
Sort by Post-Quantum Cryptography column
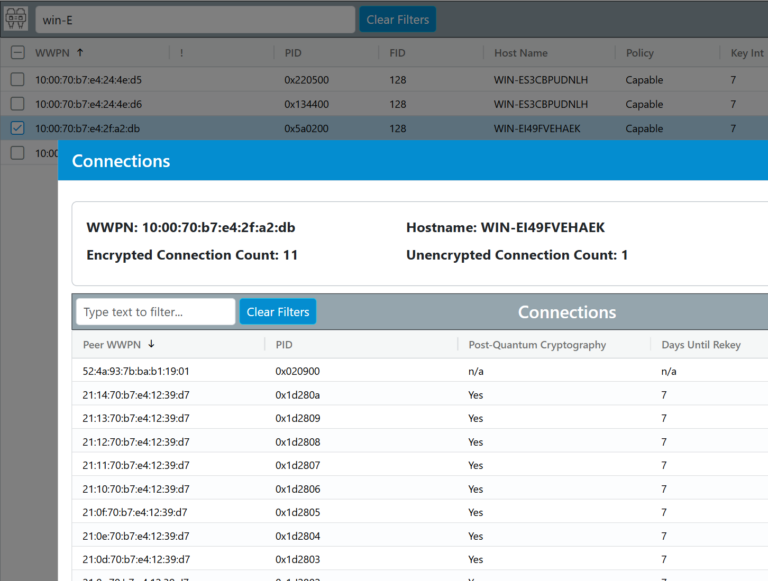click(x=537, y=345)
